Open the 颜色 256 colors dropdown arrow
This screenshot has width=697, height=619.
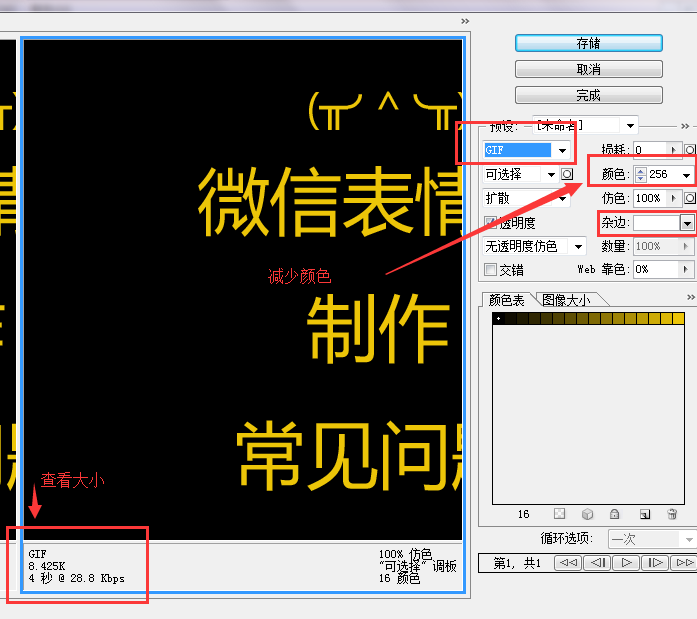(x=686, y=175)
